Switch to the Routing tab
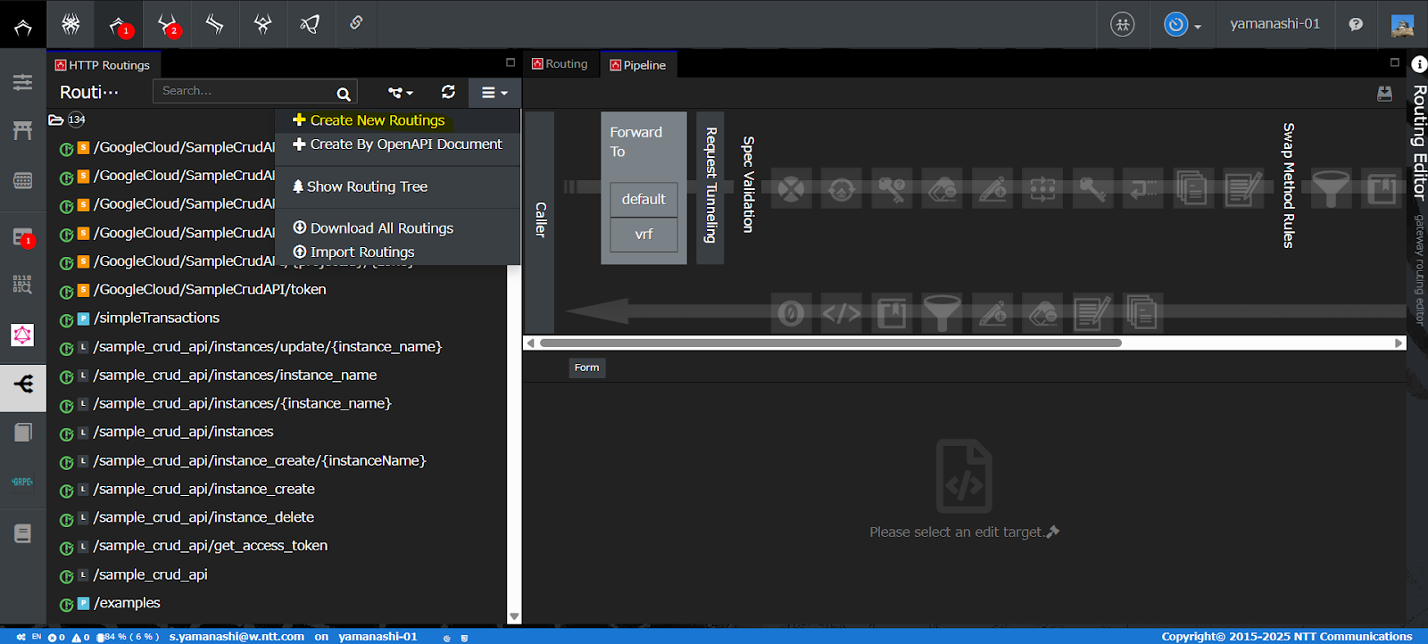1428x644 pixels. point(560,64)
